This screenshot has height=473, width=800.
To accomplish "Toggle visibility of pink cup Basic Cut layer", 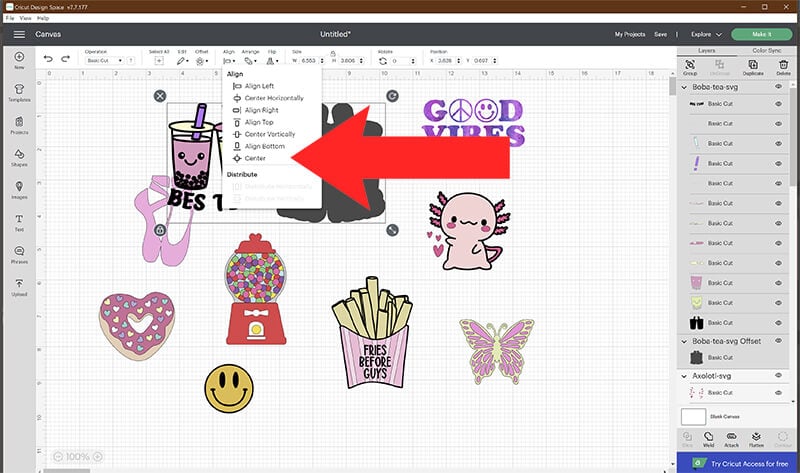I will click(x=778, y=283).
